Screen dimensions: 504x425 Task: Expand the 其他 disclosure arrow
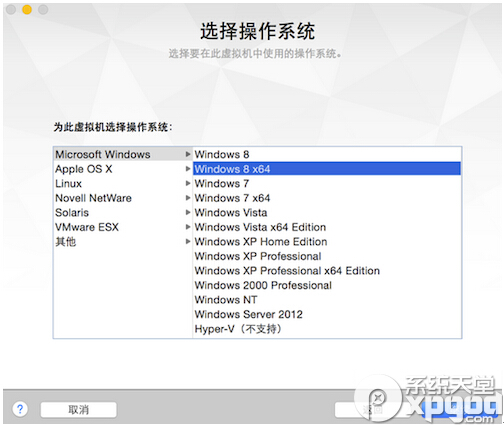(x=188, y=241)
